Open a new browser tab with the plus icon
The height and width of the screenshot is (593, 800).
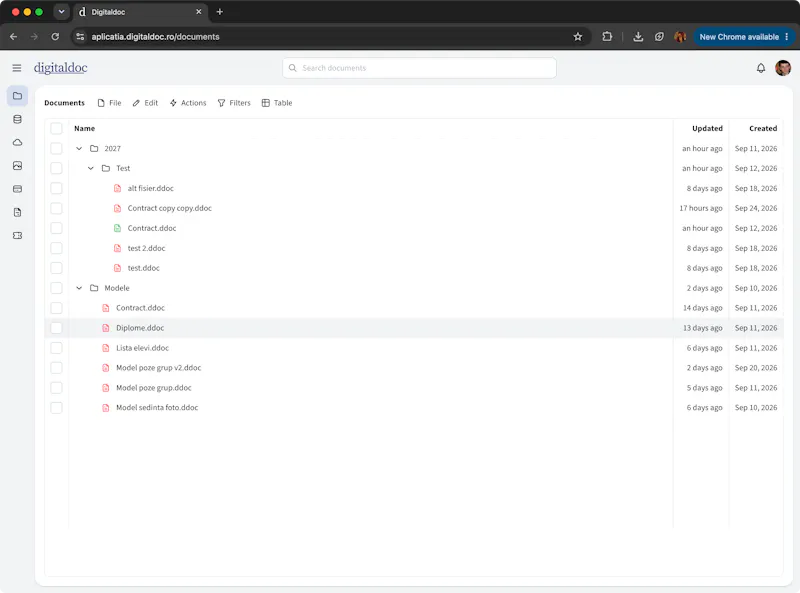[x=219, y=12]
